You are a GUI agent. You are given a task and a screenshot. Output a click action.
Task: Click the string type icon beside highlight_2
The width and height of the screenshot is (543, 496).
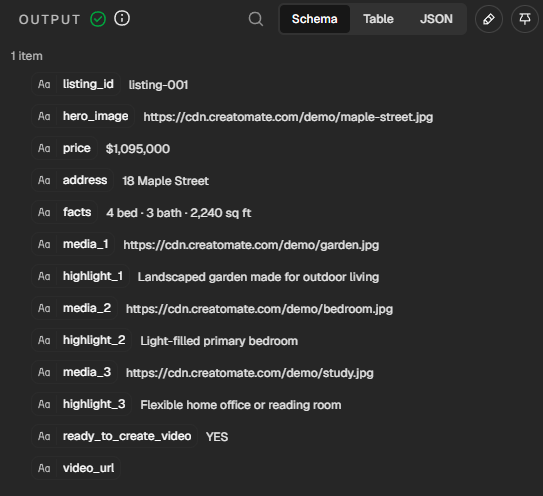click(44, 340)
